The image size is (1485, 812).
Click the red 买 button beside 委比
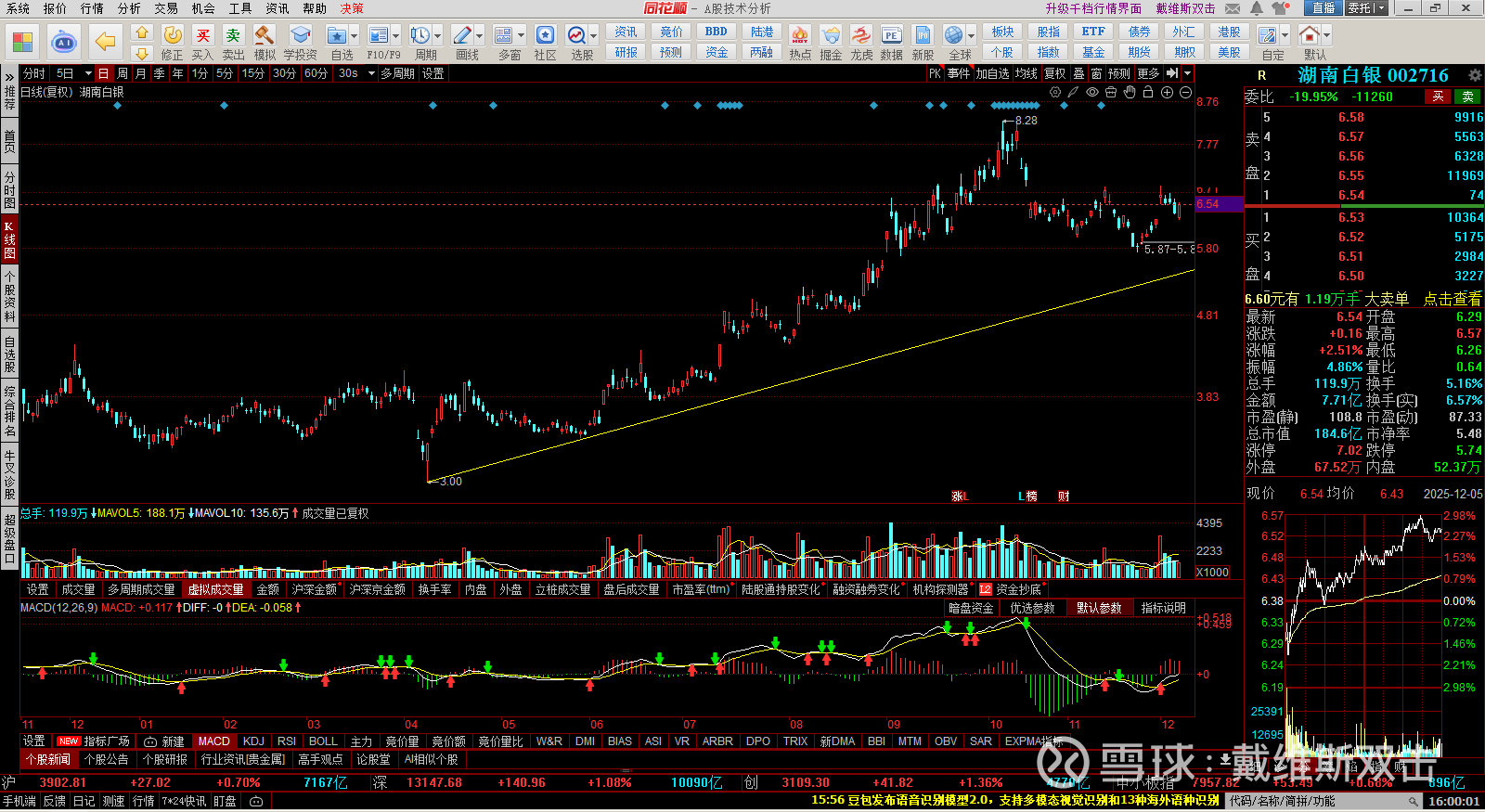1438,97
